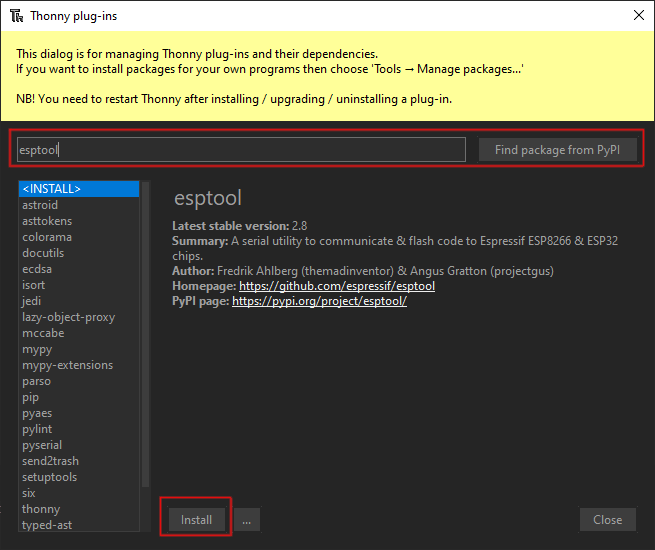Select pylint in the package list
The image size is (655, 550).
click(79, 429)
